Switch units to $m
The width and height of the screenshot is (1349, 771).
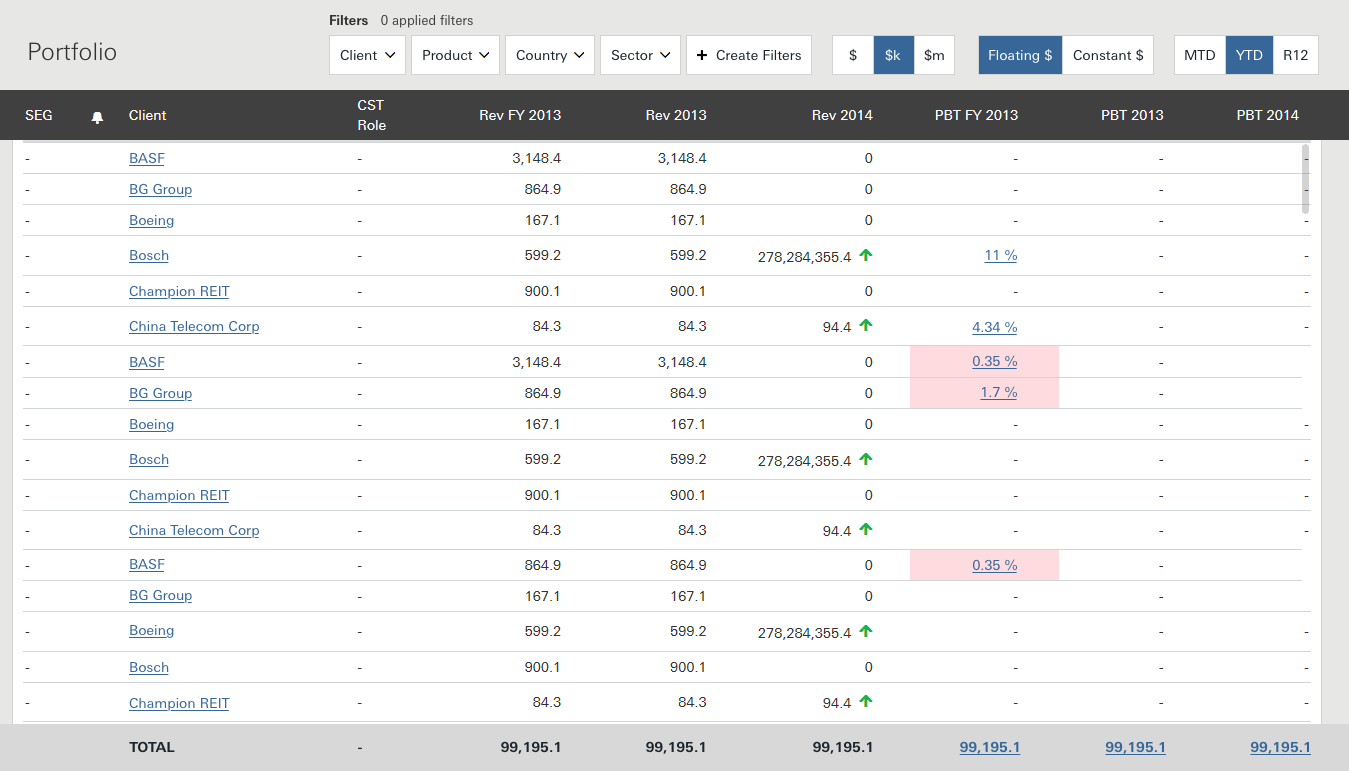(x=934, y=55)
